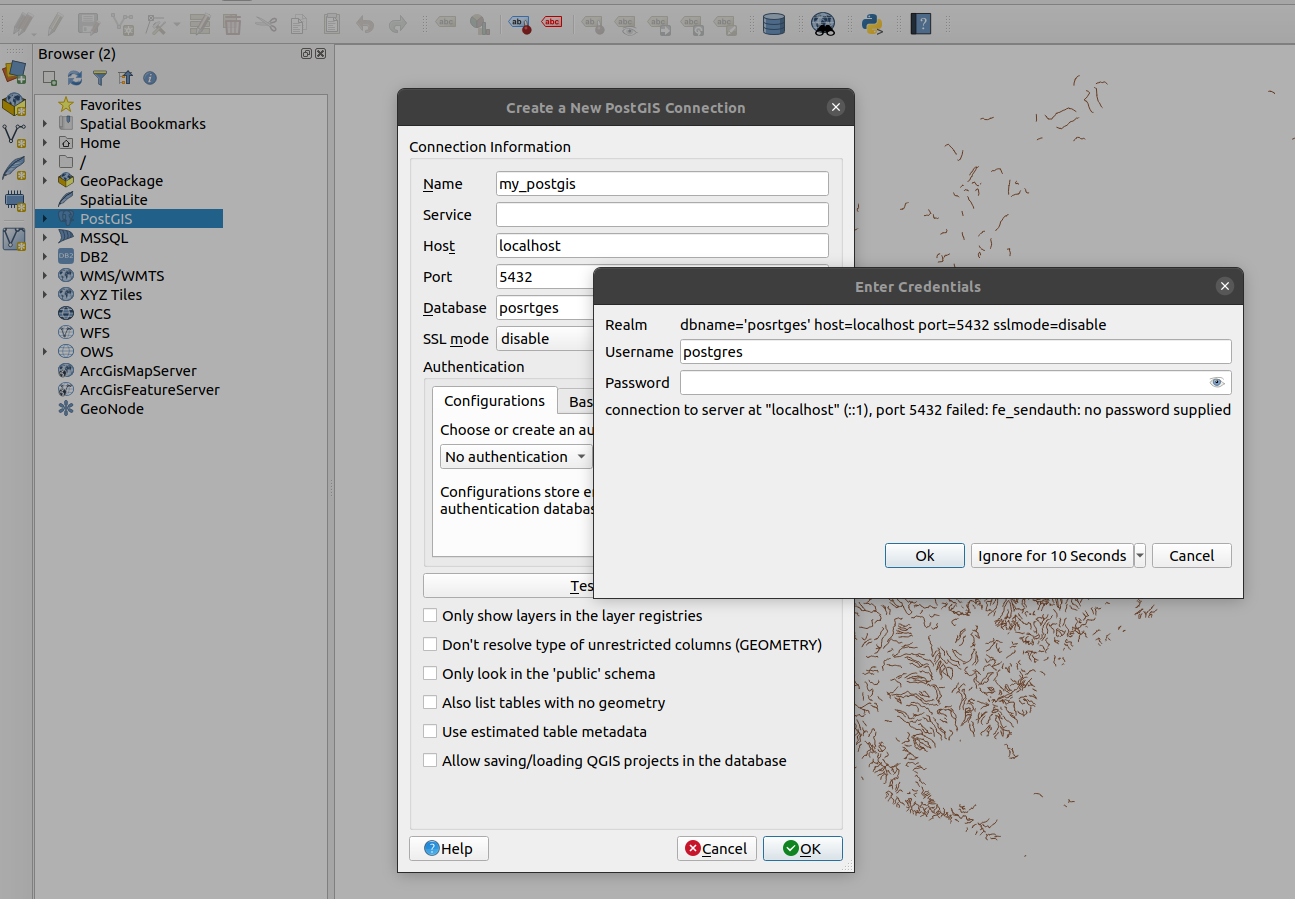Open the 'No authentication' dropdown
Image resolution: width=1295 pixels, height=899 pixels.
coord(515,457)
